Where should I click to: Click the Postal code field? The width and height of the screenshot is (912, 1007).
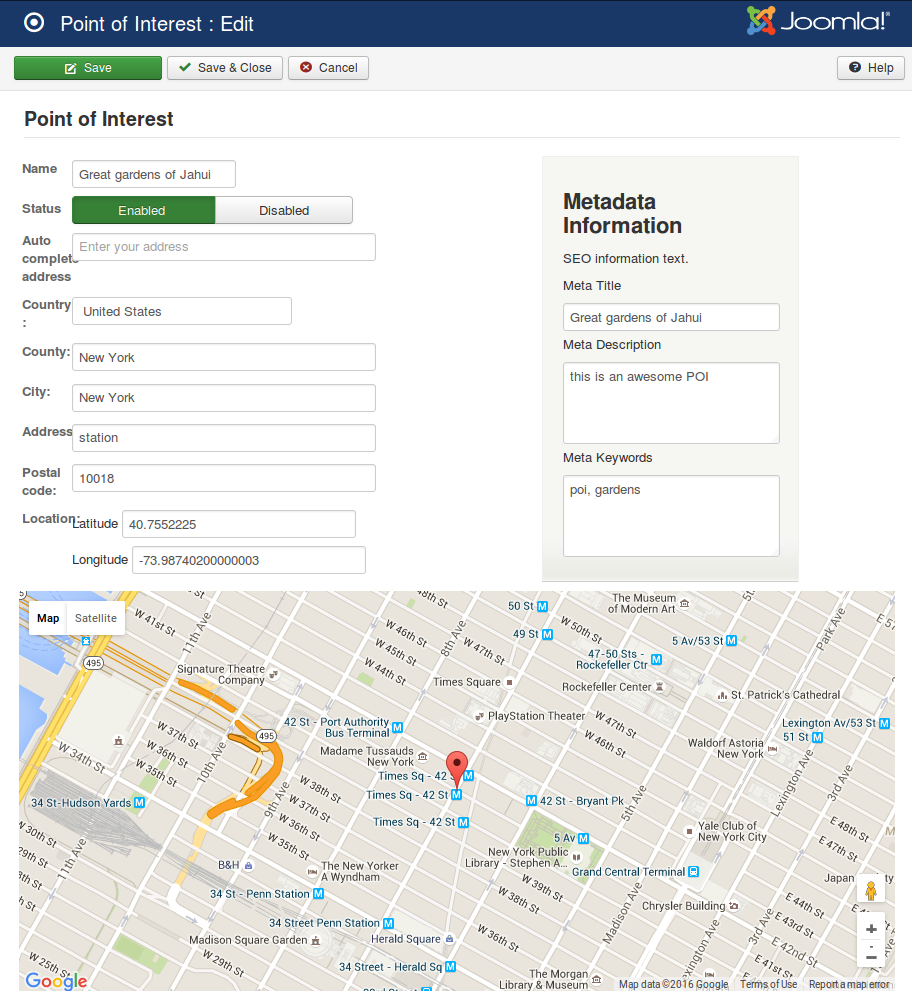[224, 478]
